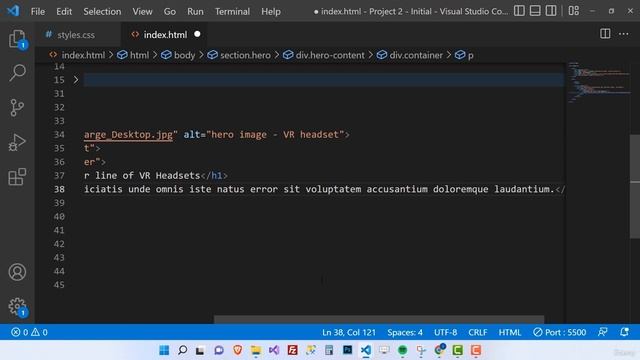This screenshot has height=360, width=640.
Task: Open the Help menu
Action: (x=271, y=11)
